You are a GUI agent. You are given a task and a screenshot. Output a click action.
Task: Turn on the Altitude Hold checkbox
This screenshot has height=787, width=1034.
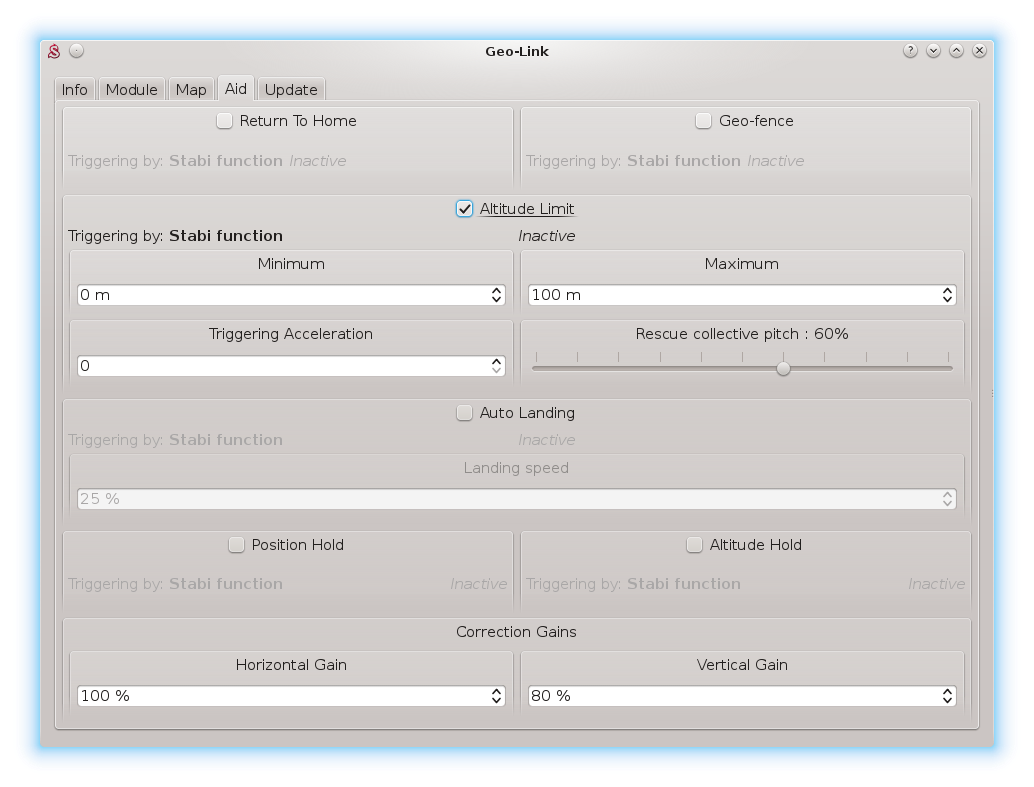pos(695,545)
